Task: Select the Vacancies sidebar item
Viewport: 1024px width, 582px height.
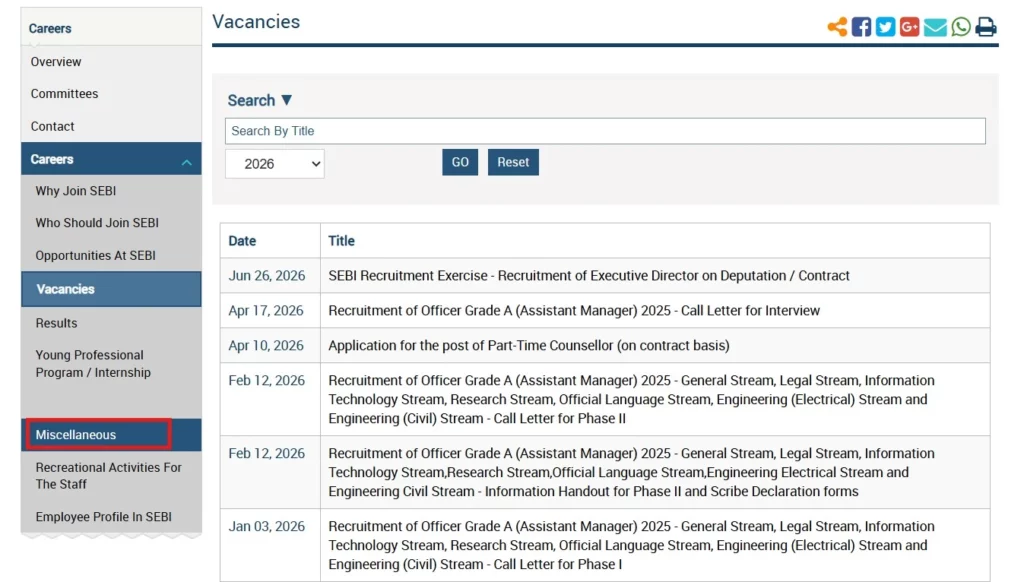Action: (111, 289)
